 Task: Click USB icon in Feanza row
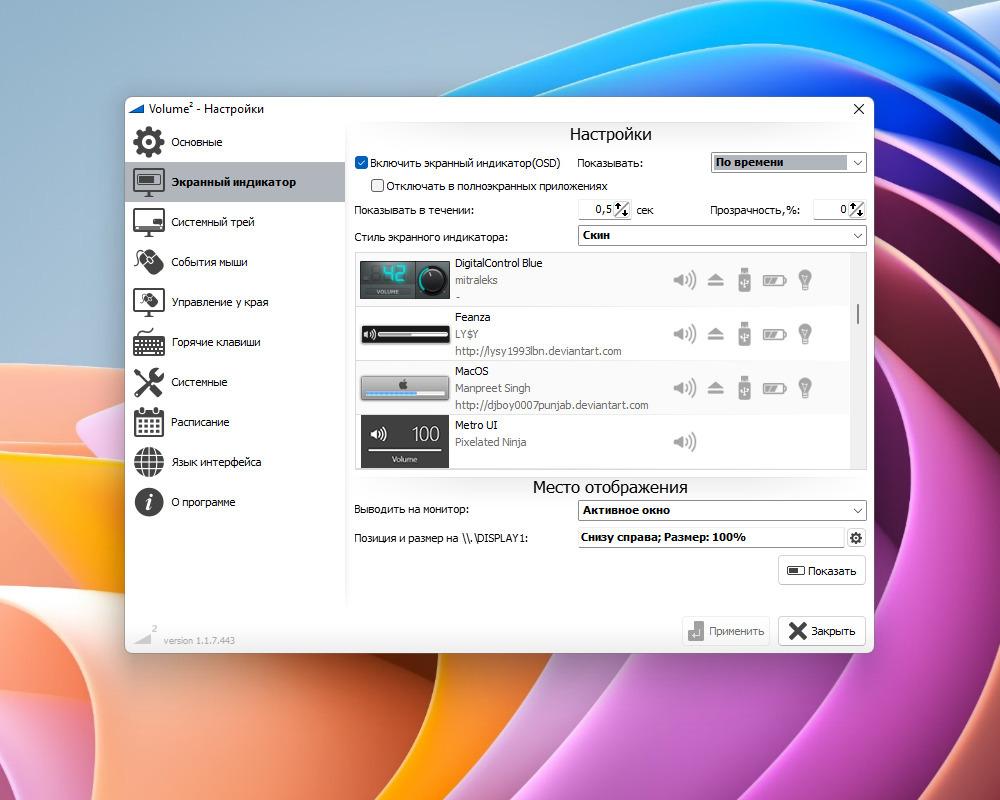(744, 334)
